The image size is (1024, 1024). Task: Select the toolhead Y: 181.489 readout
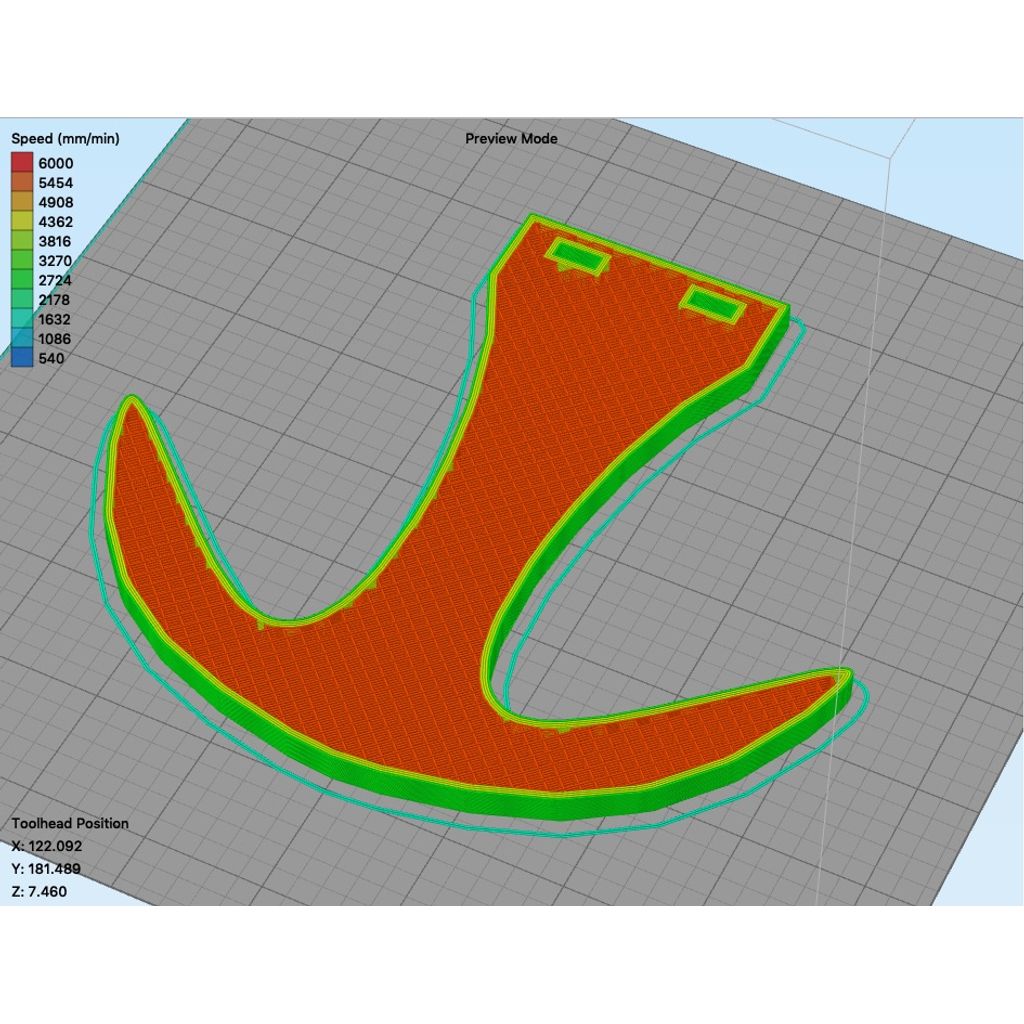(47, 869)
